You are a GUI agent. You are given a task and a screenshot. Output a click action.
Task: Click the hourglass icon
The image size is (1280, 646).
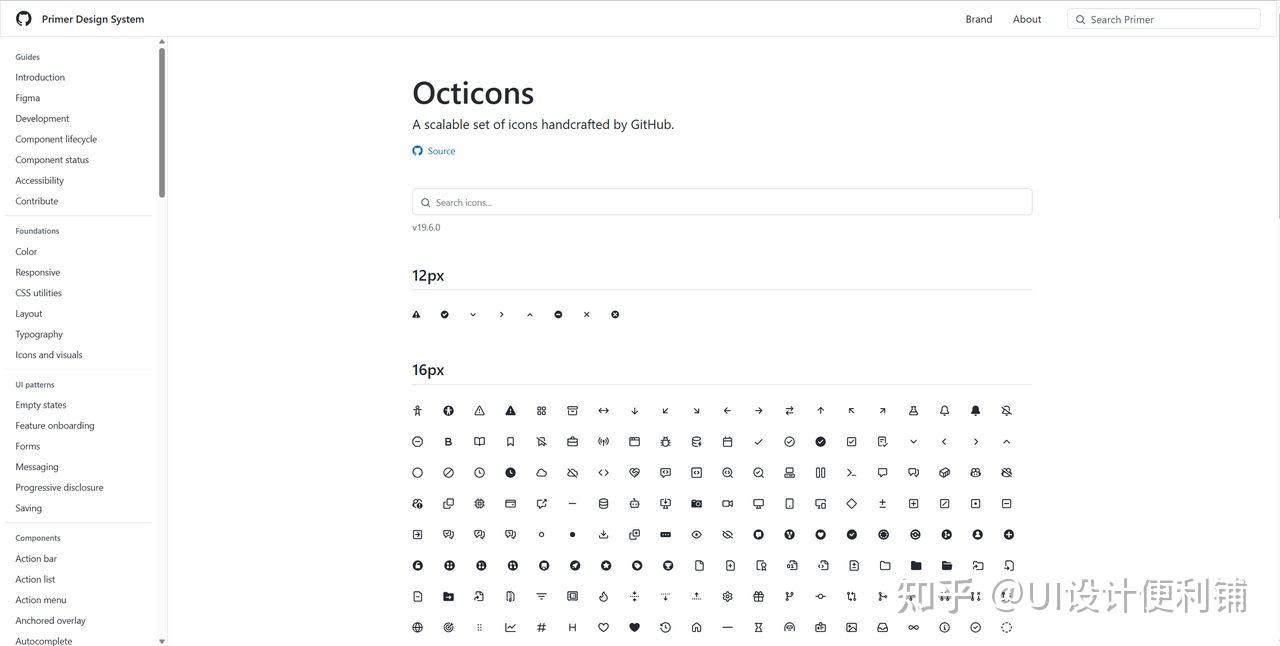(x=758, y=628)
